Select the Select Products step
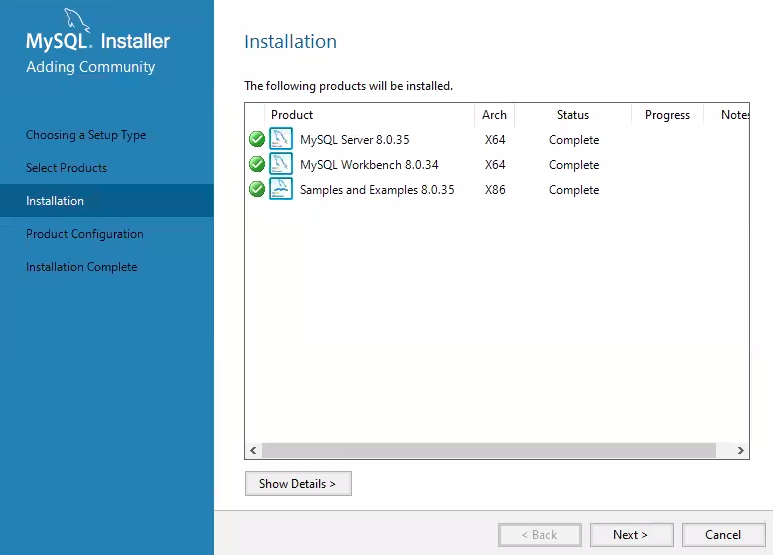The image size is (773, 555). coord(66,168)
